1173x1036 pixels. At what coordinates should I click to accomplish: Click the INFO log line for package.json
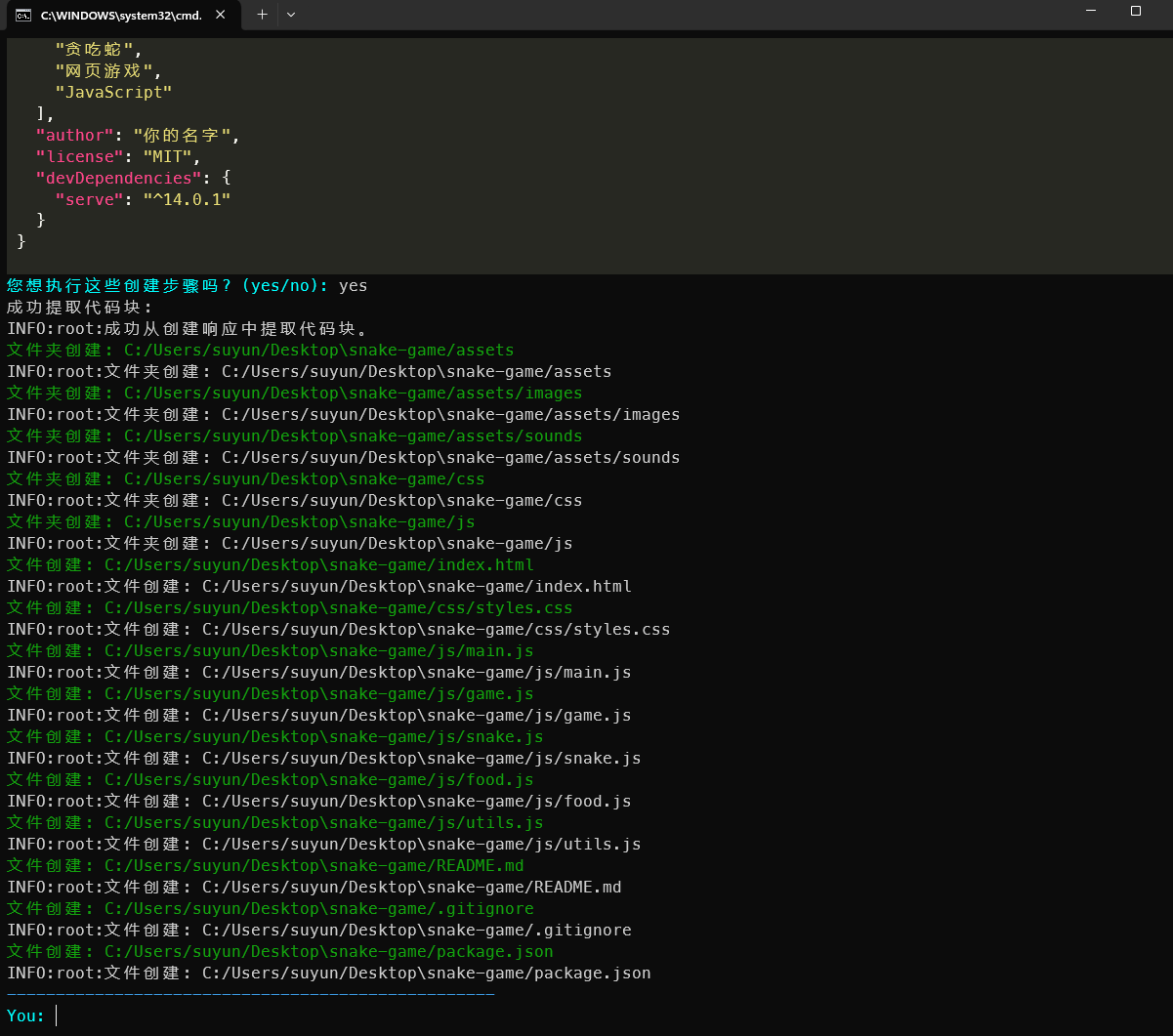click(328, 974)
